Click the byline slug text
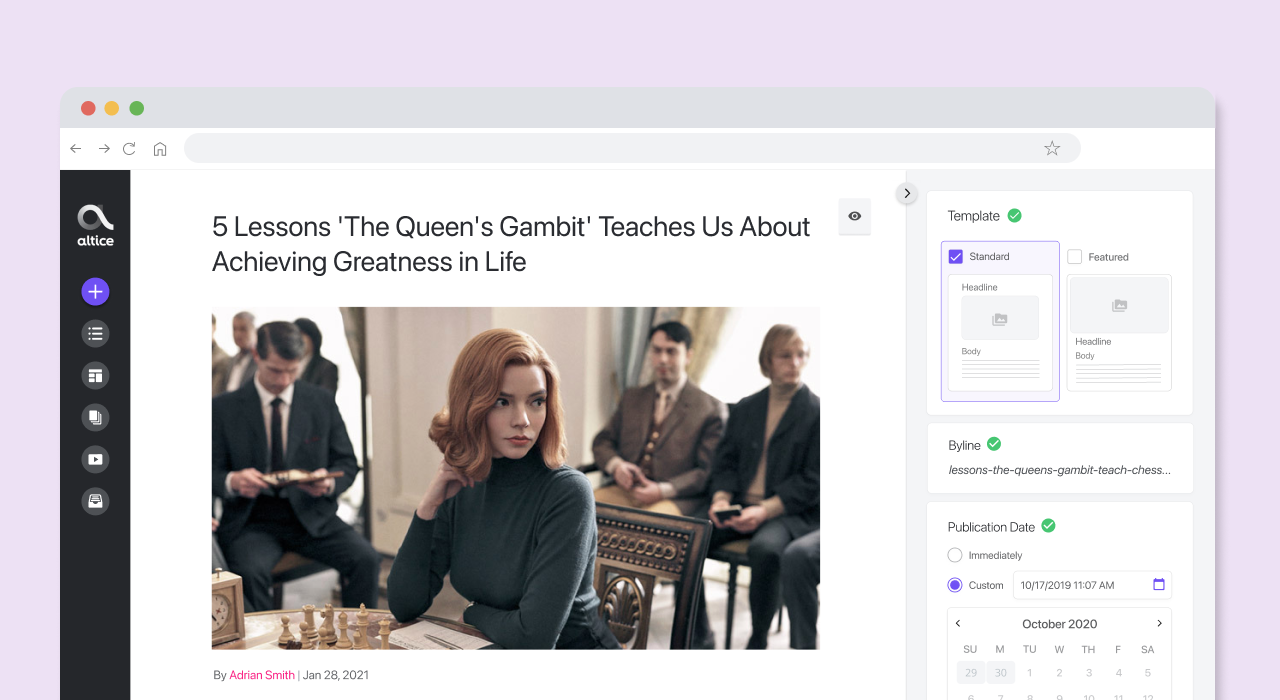1280x700 pixels. [x=1059, y=470]
